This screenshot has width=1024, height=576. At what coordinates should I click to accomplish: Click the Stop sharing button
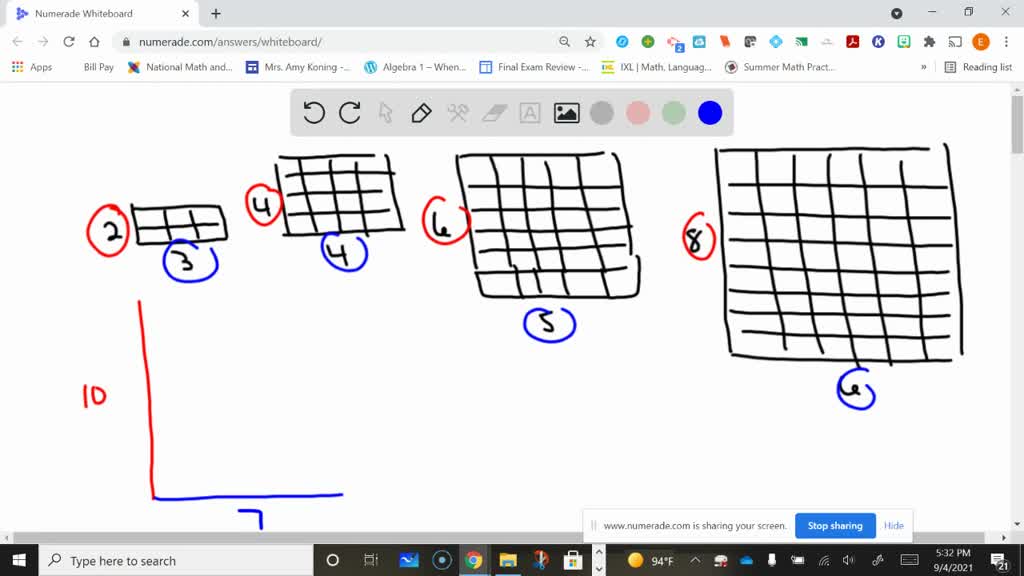pyautogui.click(x=835, y=525)
